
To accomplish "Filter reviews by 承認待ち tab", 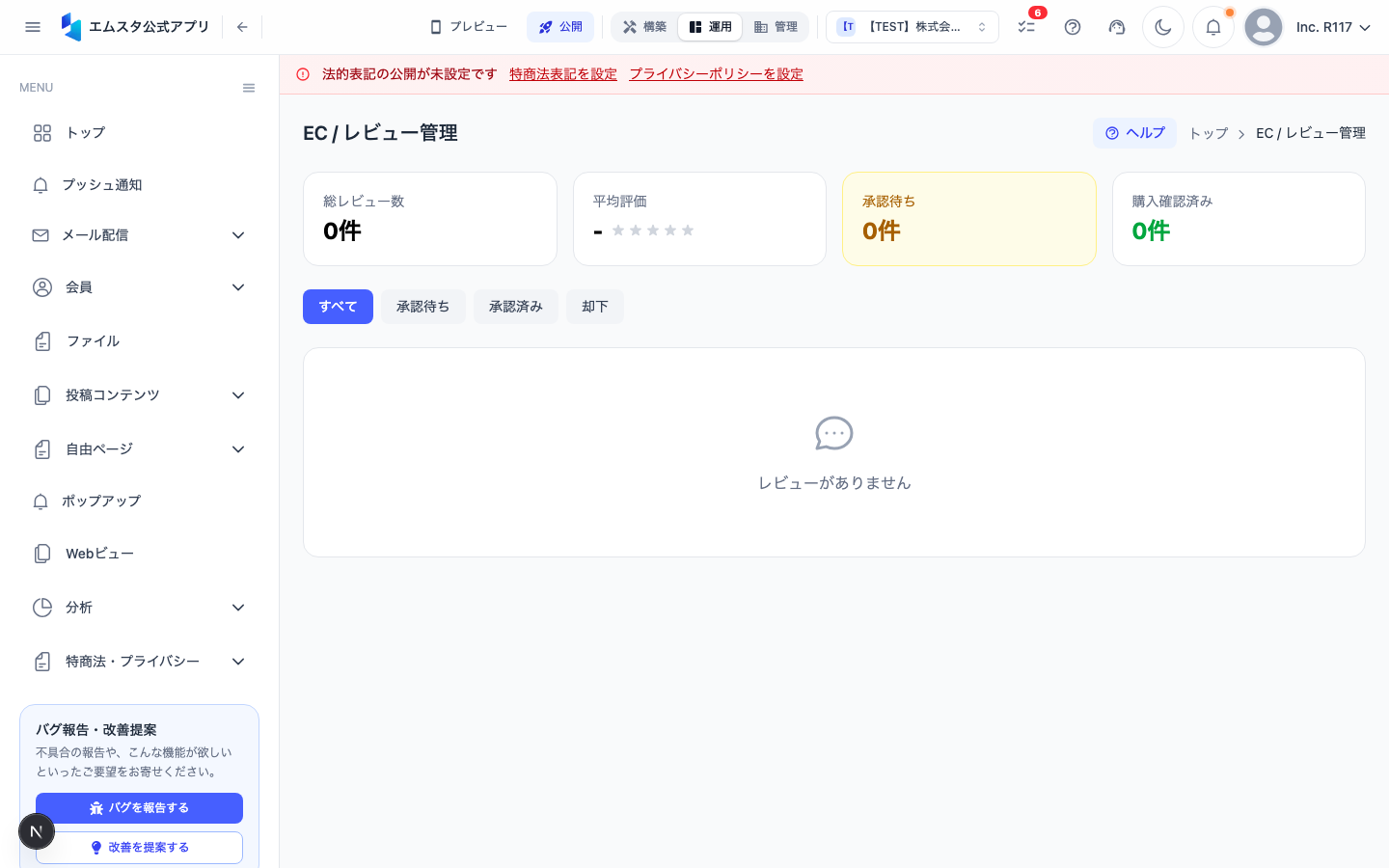I will tap(422, 307).
